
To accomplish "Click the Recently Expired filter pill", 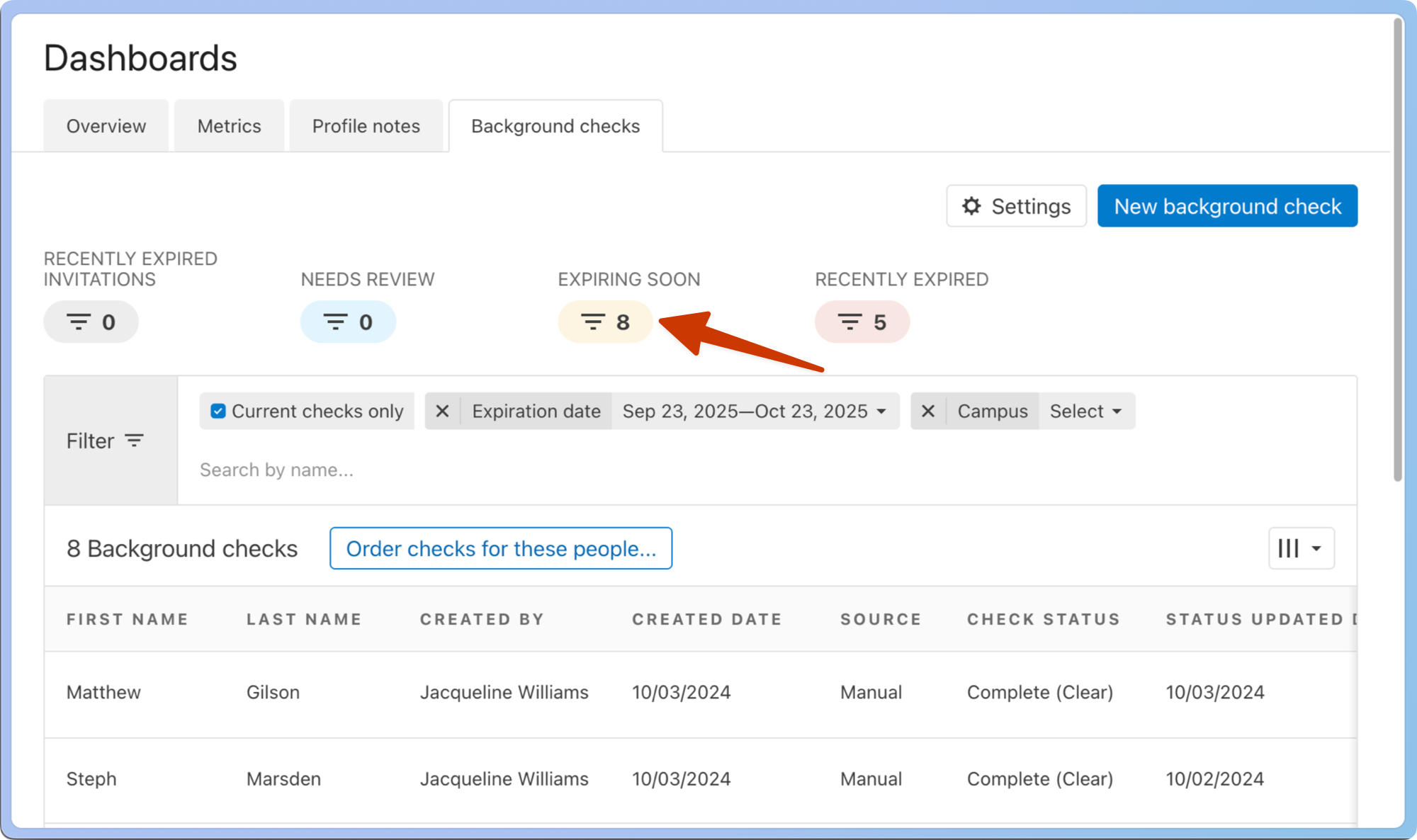I will 862,322.
